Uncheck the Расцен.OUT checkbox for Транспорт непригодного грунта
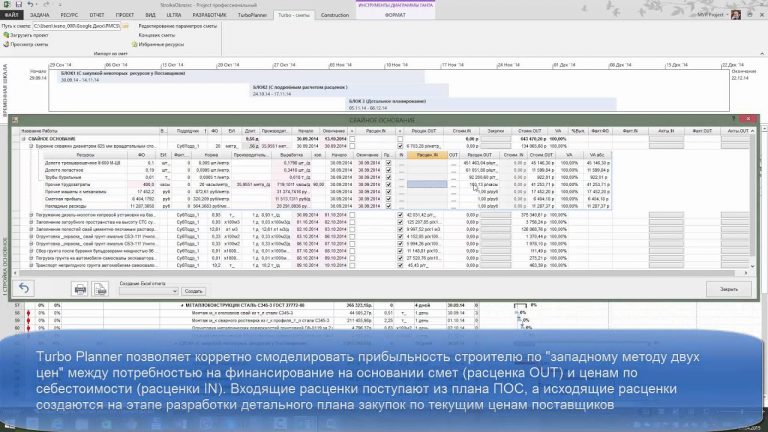This screenshot has width=768, height=432. pyautogui.click(x=400, y=265)
